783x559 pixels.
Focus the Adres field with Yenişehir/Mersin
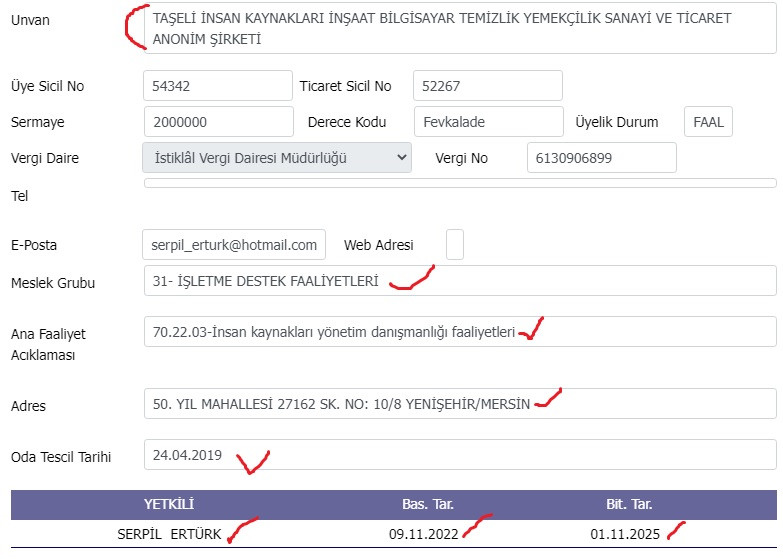tap(460, 403)
